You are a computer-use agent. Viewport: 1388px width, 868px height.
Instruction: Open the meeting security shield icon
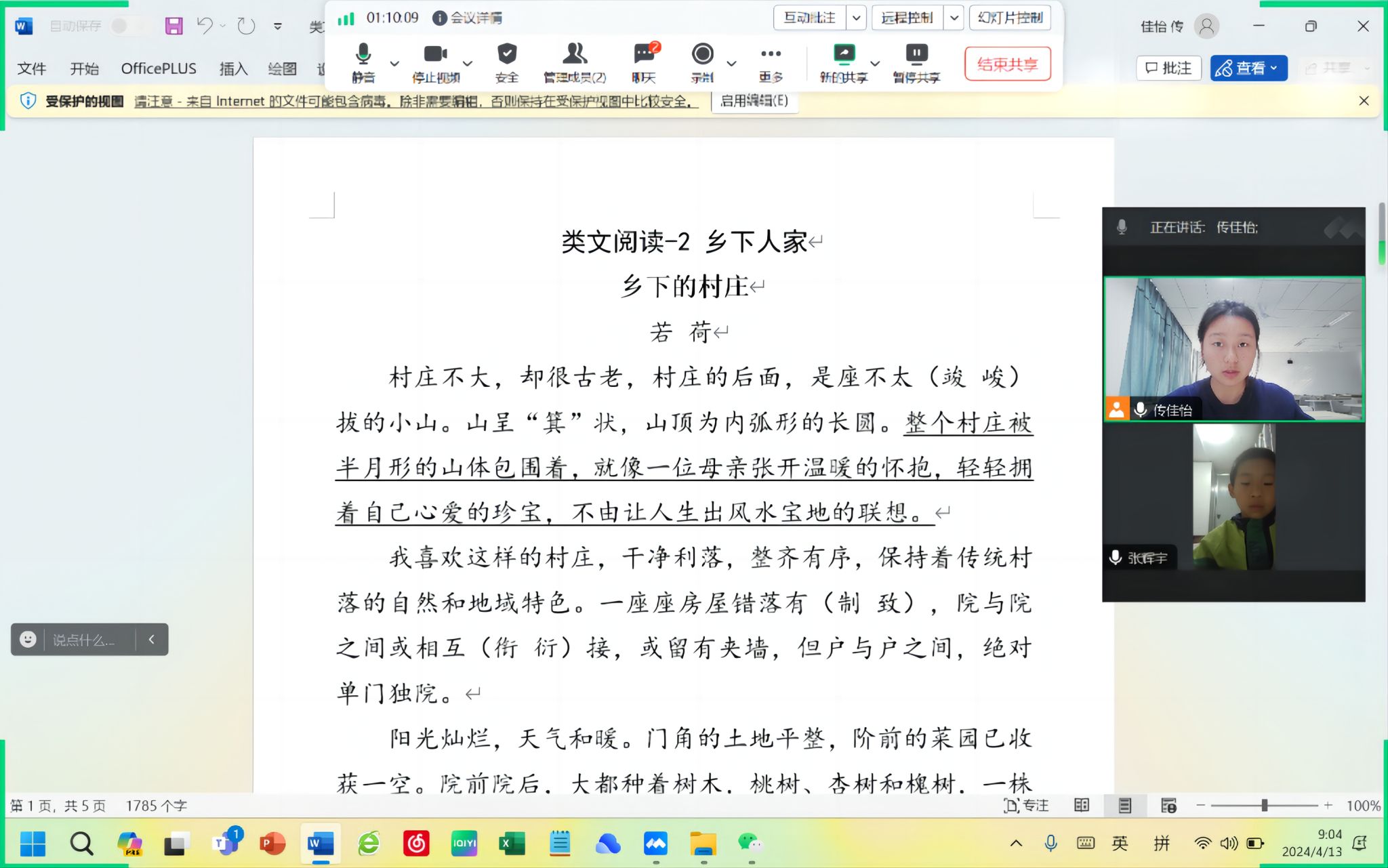[506, 54]
